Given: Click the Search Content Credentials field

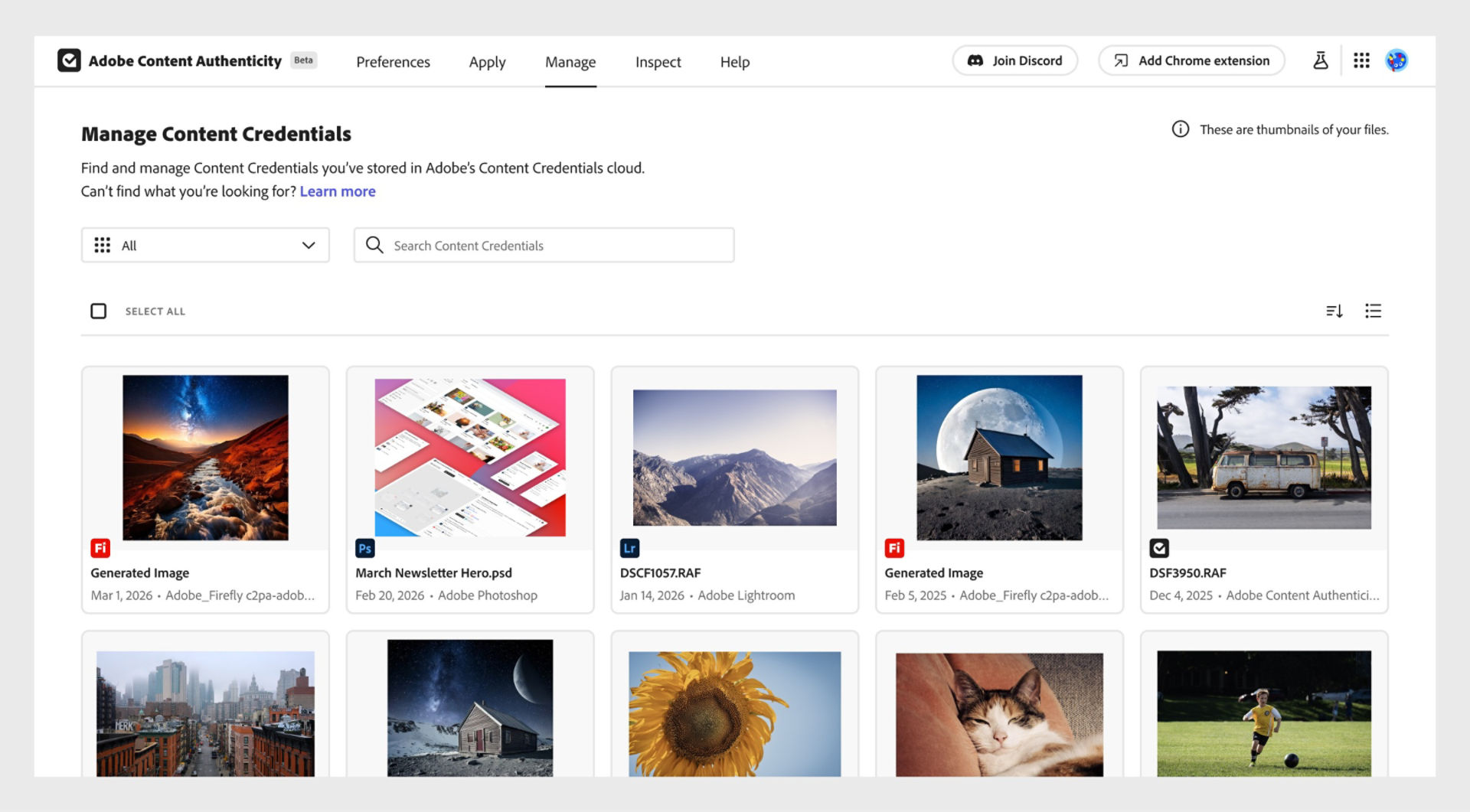Looking at the screenshot, I should (544, 245).
